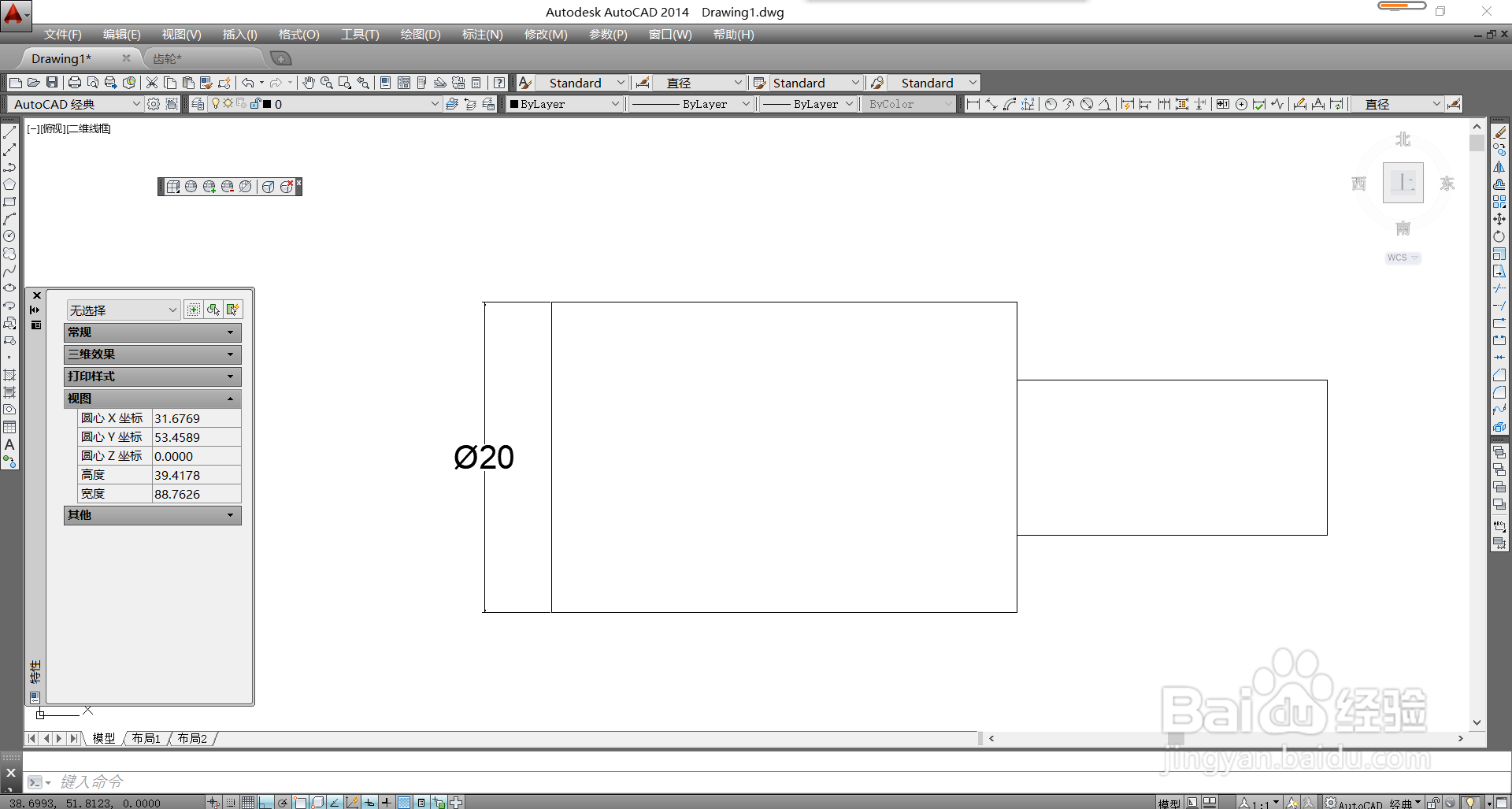
Task: Toggle Polar tracking in status bar
Action: [283, 802]
